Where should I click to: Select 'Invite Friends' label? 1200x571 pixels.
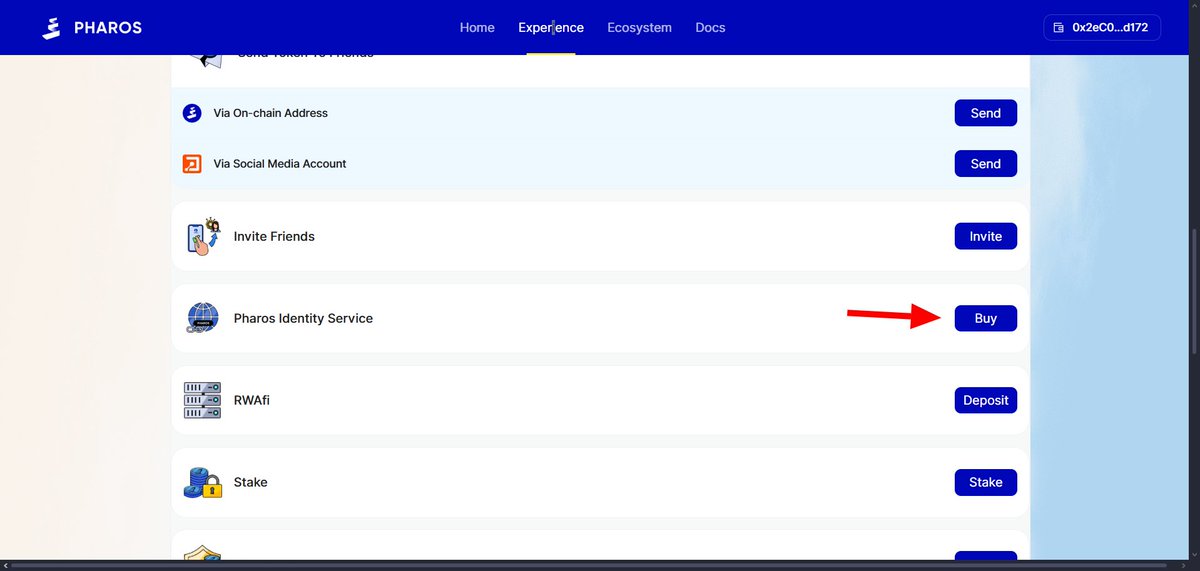274,237
